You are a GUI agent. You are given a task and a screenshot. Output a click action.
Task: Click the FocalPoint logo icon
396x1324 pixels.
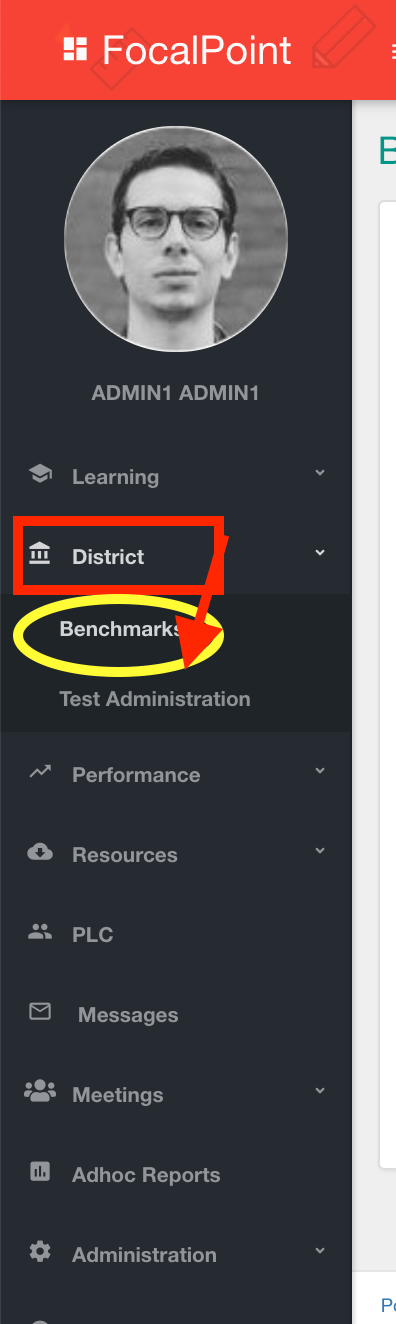click(74, 49)
